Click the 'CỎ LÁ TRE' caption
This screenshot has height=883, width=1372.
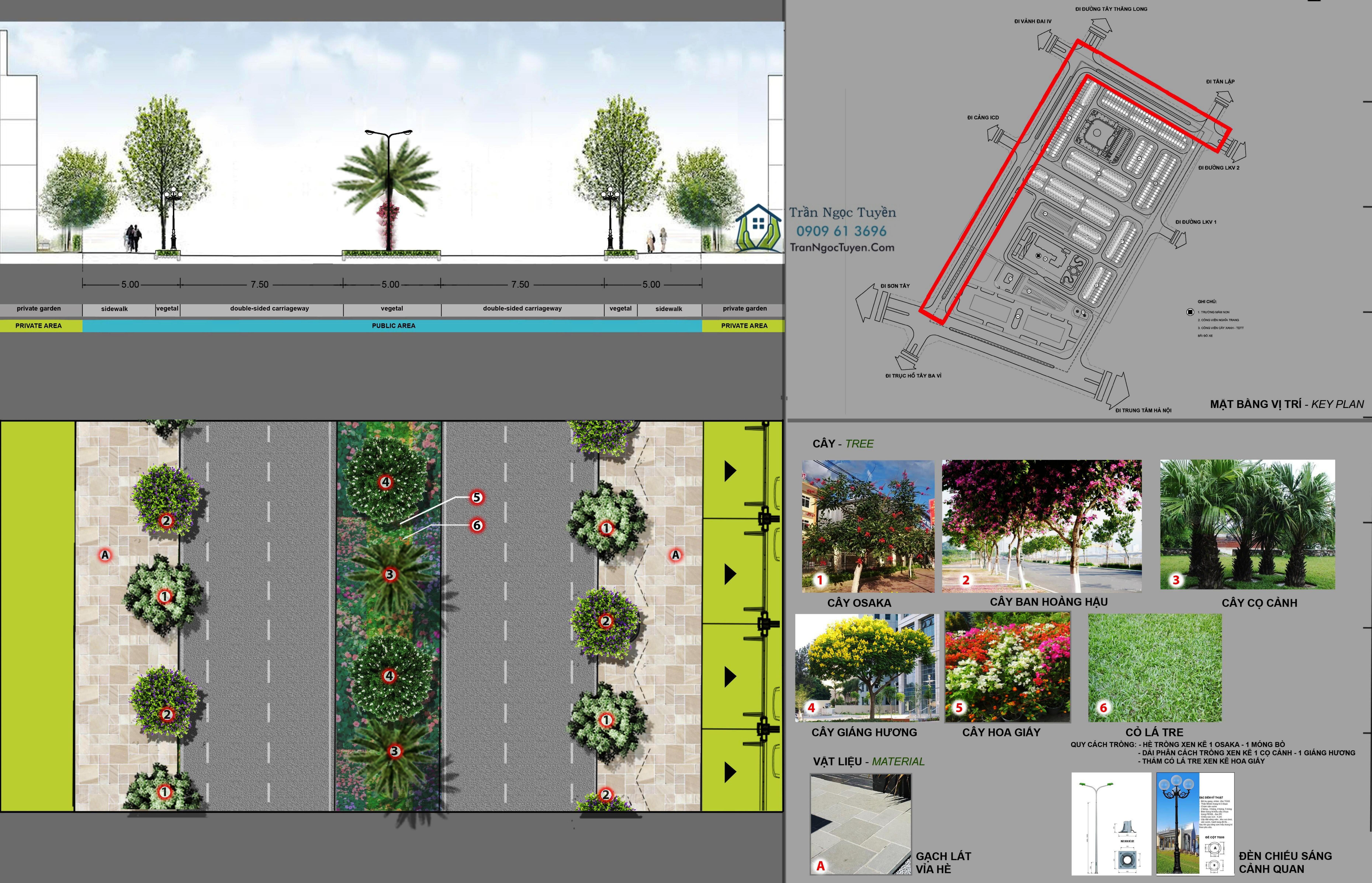[1155, 733]
